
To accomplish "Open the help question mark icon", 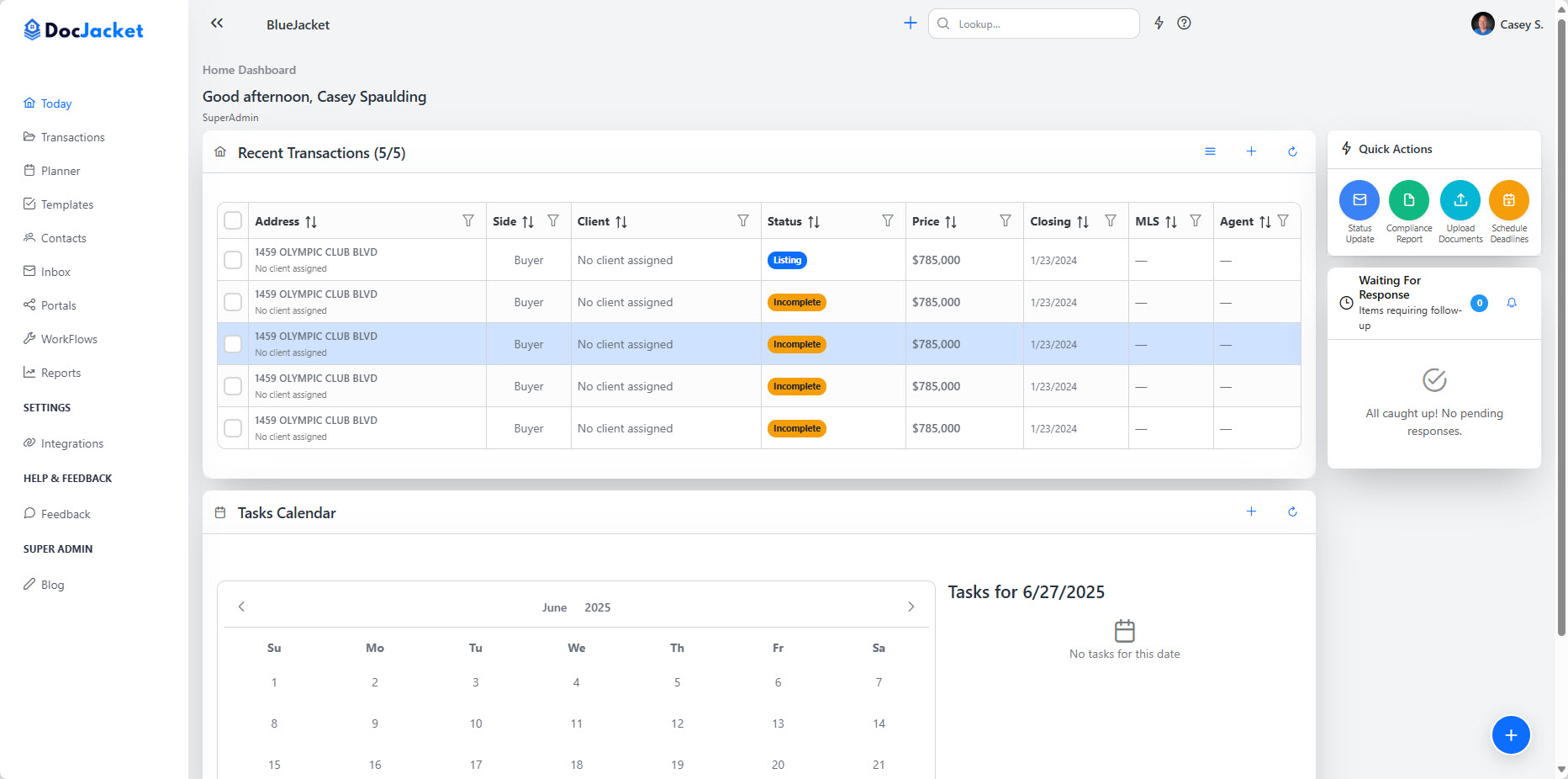I will coord(1184,24).
